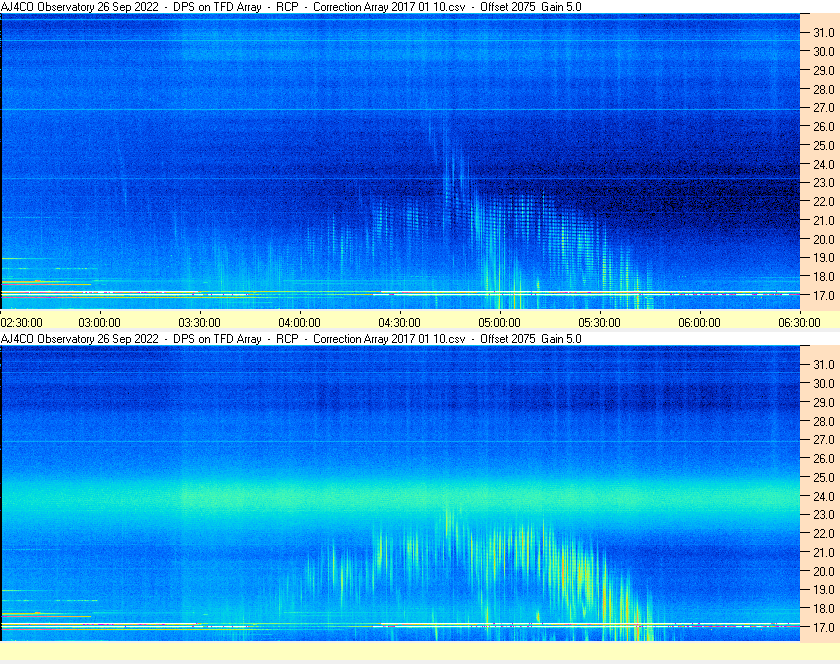The height and width of the screenshot is (664, 840).
Task: Select the 29.0 label on upper spectrogram axis
Action: 824,70
